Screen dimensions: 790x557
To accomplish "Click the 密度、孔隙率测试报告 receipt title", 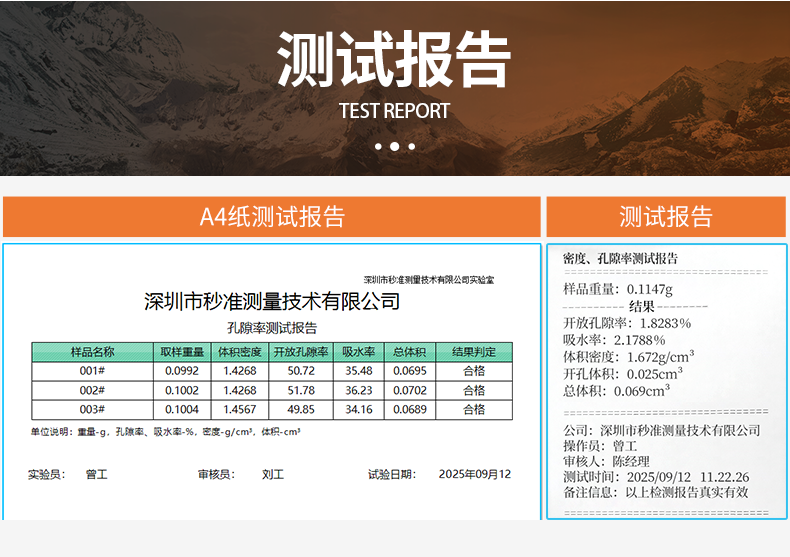I will [621, 258].
